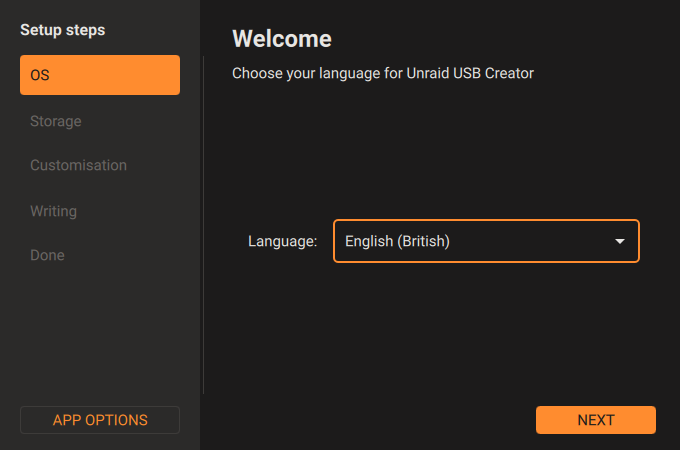
Task: Click the 'Language:' label
Action: [282, 241]
